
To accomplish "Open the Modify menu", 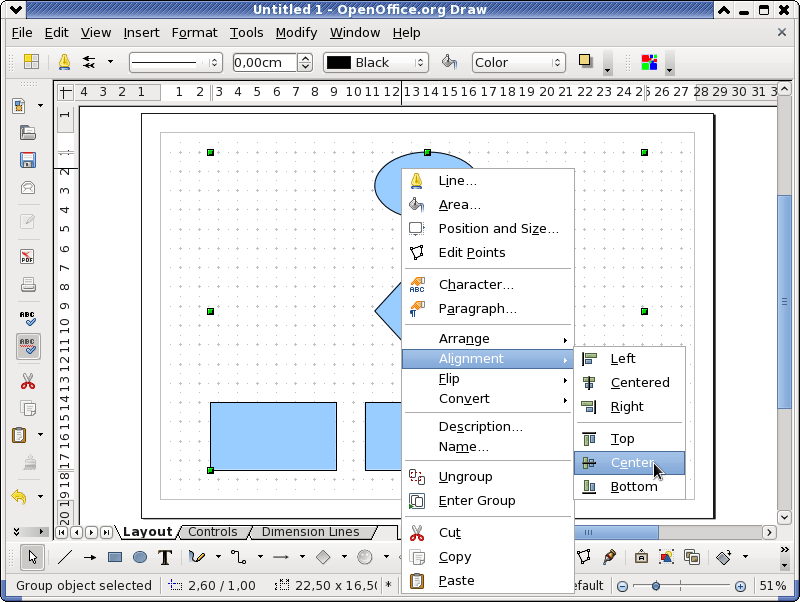I will [296, 33].
